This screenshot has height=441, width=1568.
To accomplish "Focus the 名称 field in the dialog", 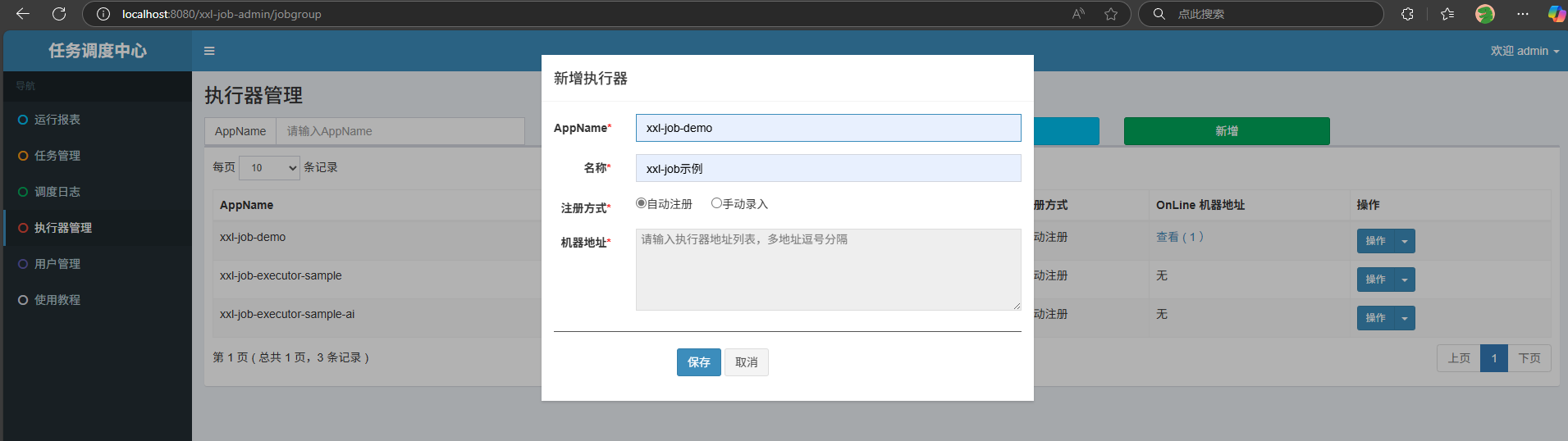I will (829, 168).
